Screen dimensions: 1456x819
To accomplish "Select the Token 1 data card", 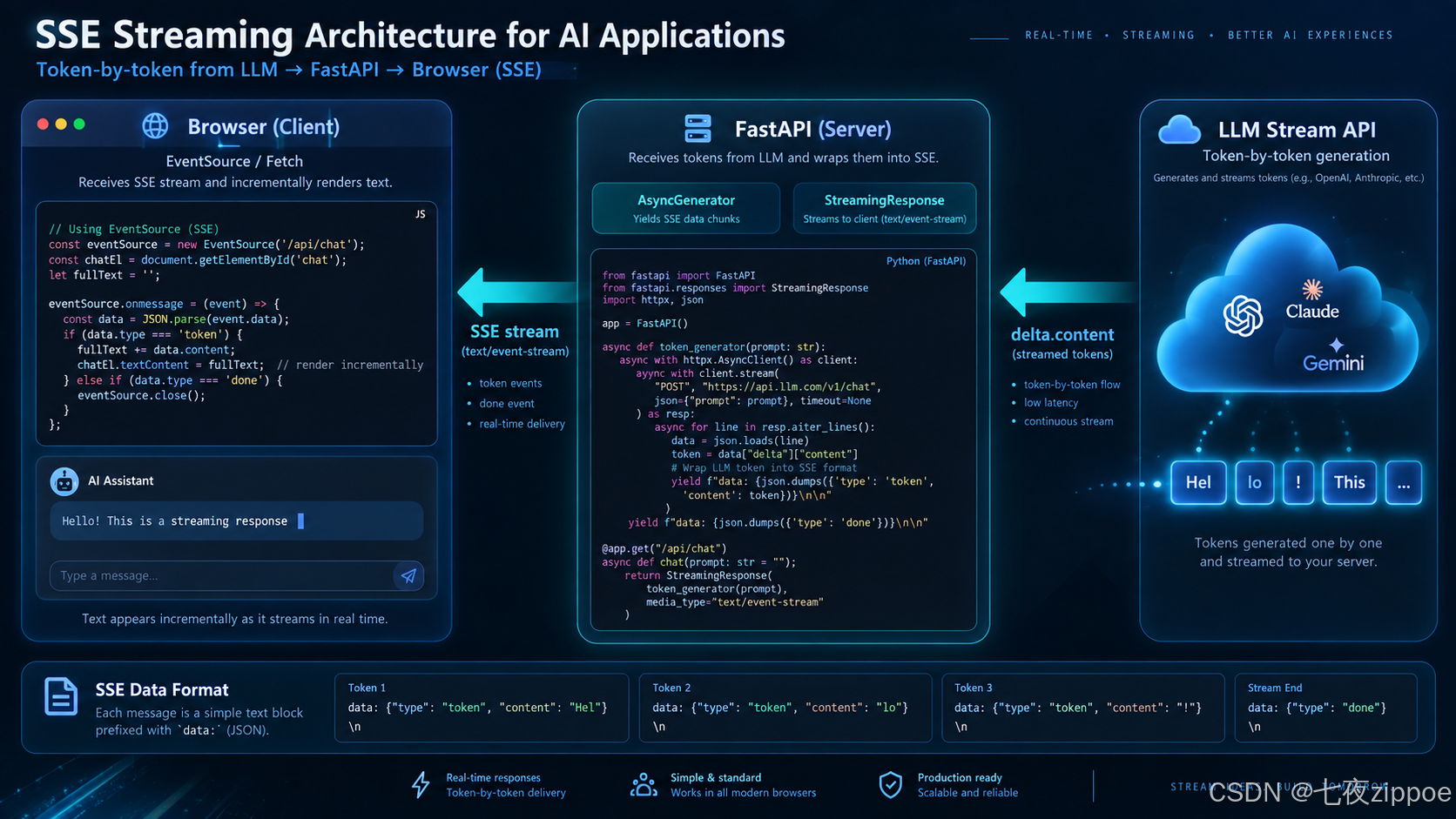I will coord(482,708).
